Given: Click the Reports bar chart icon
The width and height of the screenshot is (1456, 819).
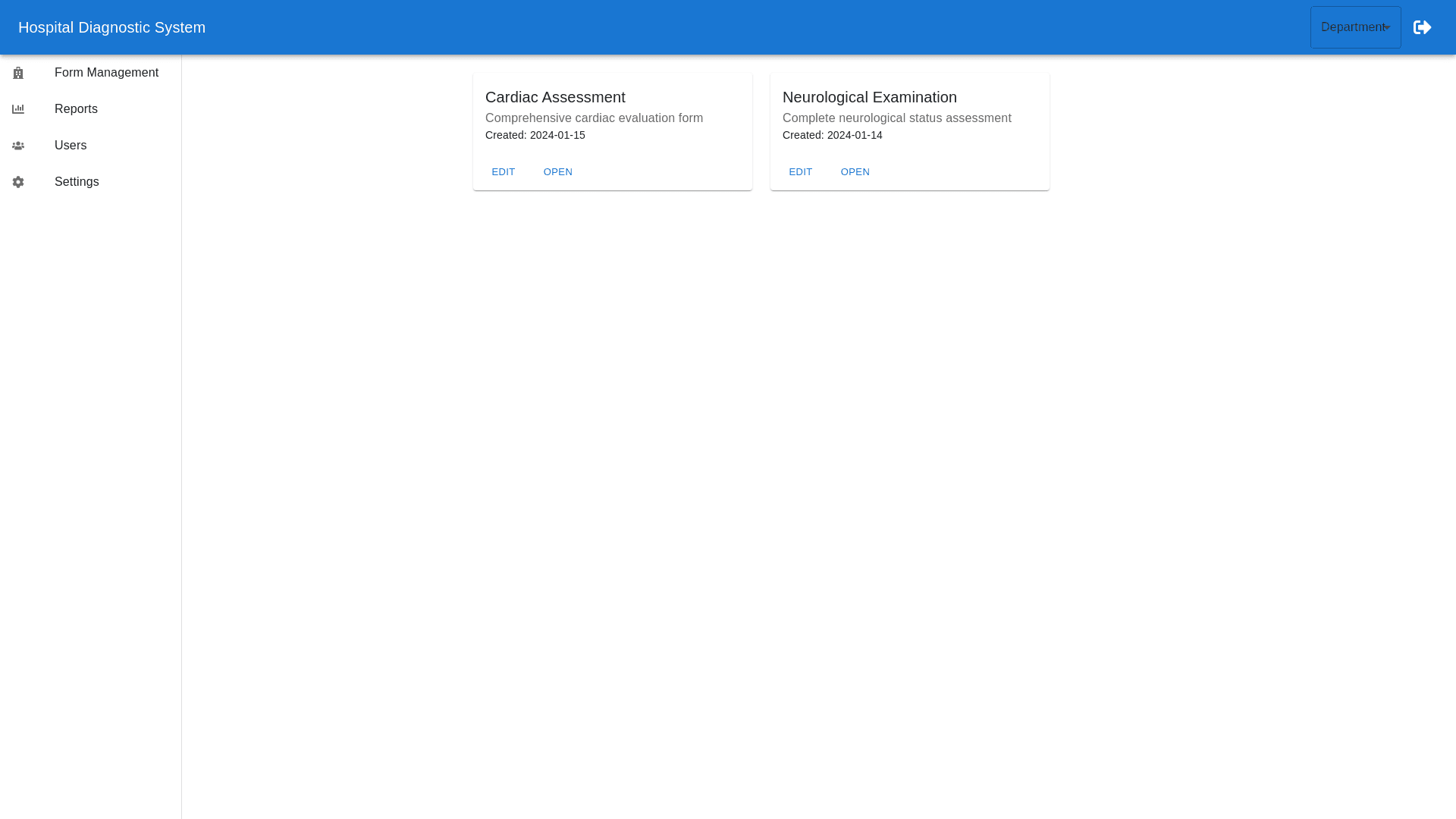Looking at the screenshot, I should point(18,109).
